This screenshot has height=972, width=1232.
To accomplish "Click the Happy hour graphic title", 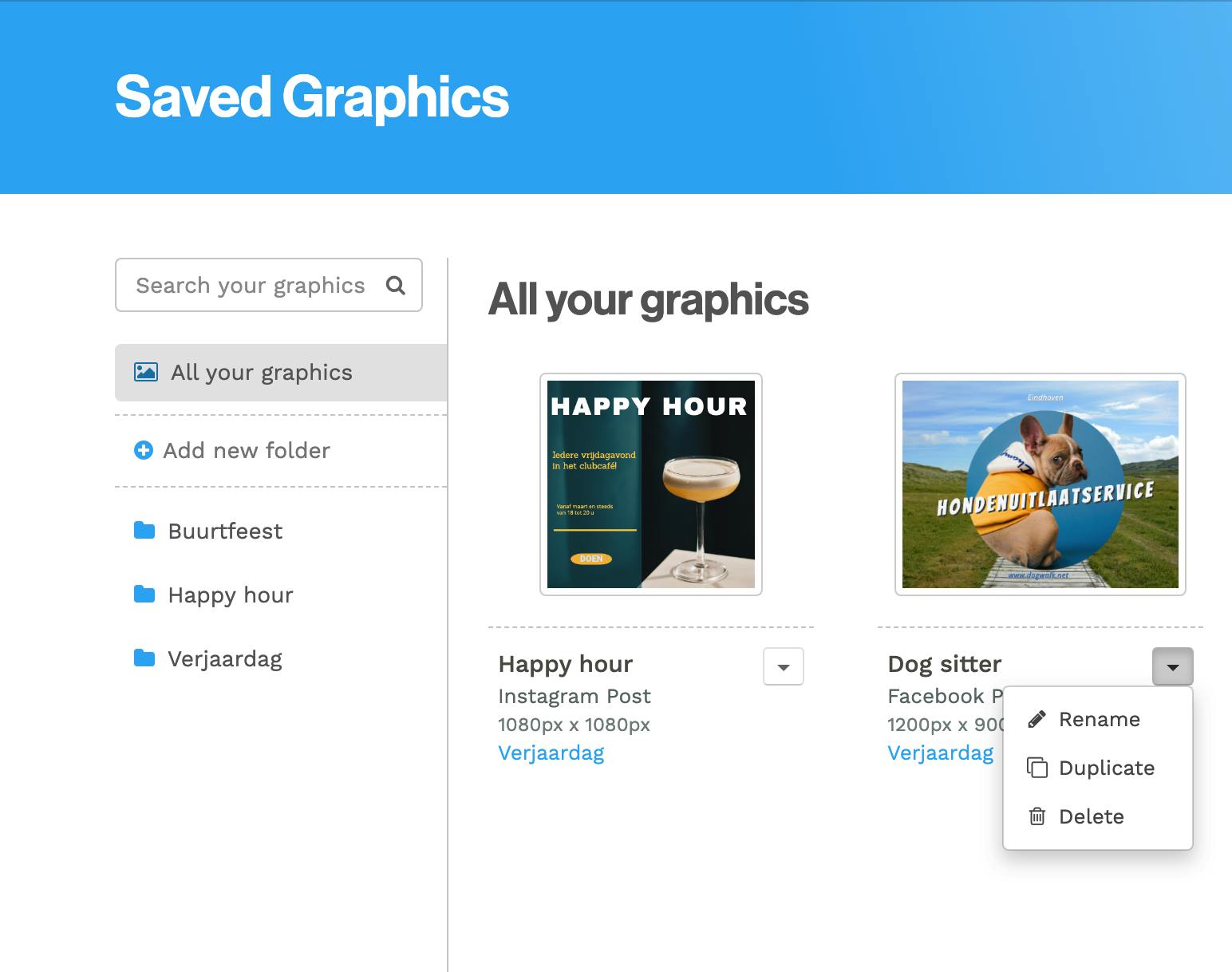I will pyautogui.click(x=566, y=664).
